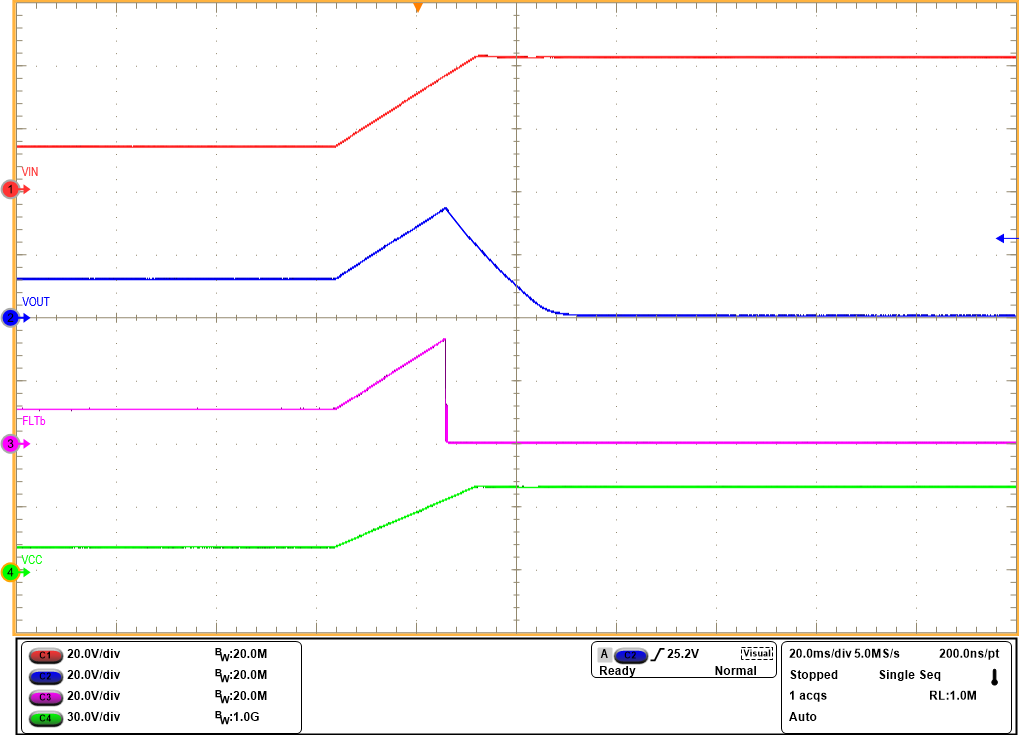Open the RL:1.0M record length setting
Viewport: 1024px width, 736px height.
pyautogui.click(x=953, y=696)
